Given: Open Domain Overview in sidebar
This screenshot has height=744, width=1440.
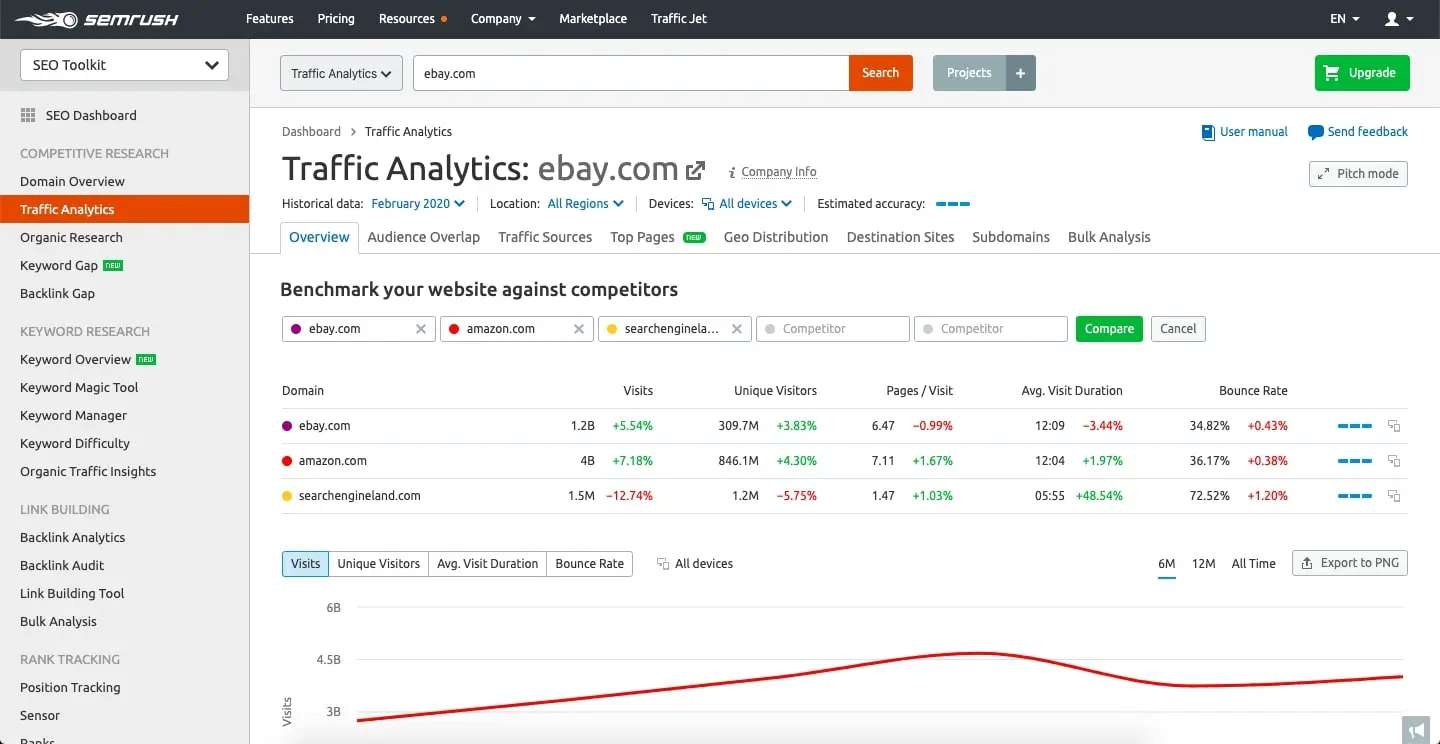Looking at the screenshot, I should [x=73, y=182].
